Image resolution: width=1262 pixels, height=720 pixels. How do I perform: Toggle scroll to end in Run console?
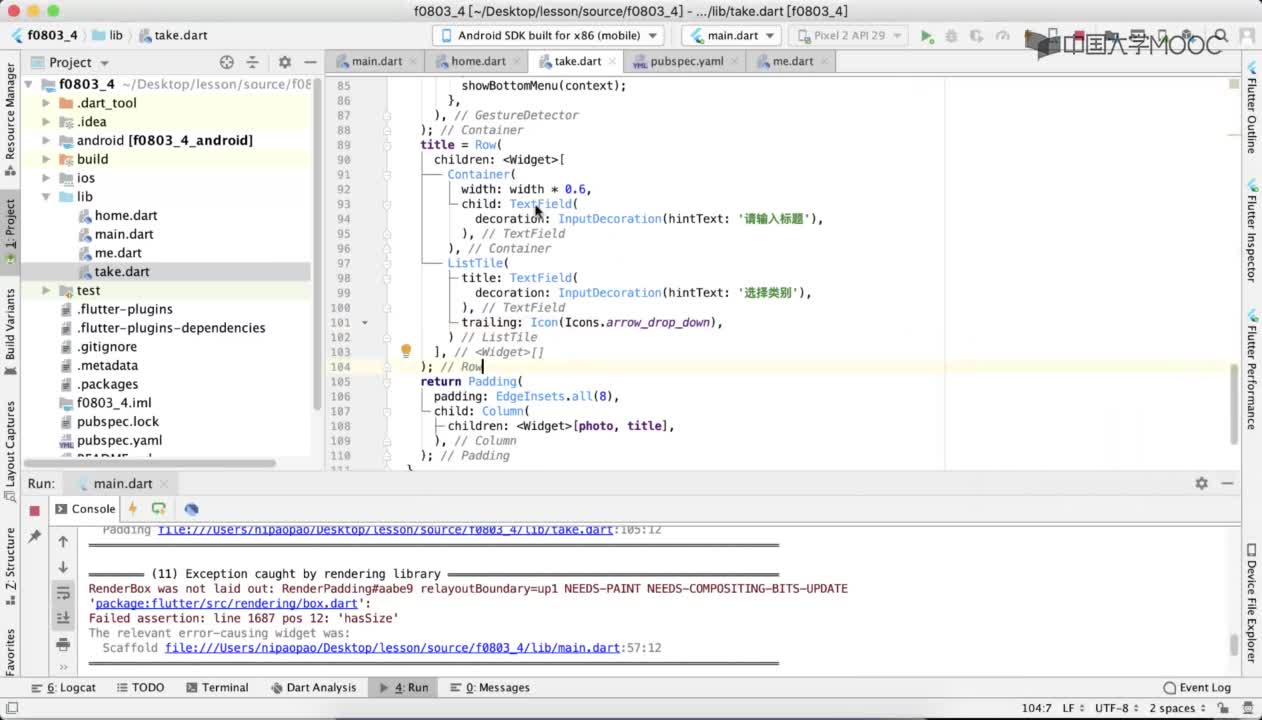(x=63, y=618)
